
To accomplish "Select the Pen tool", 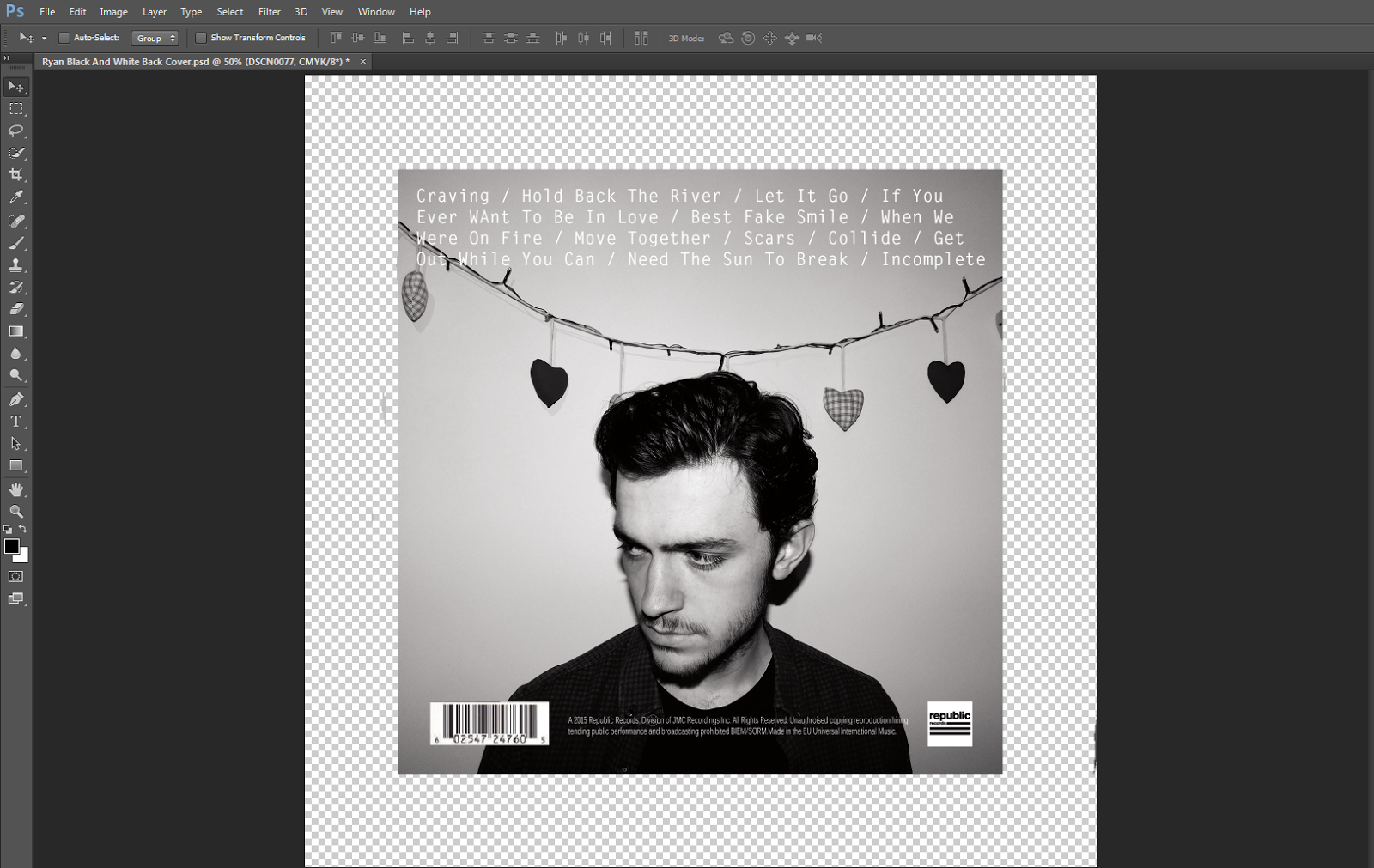I will (x=16, y=399).
